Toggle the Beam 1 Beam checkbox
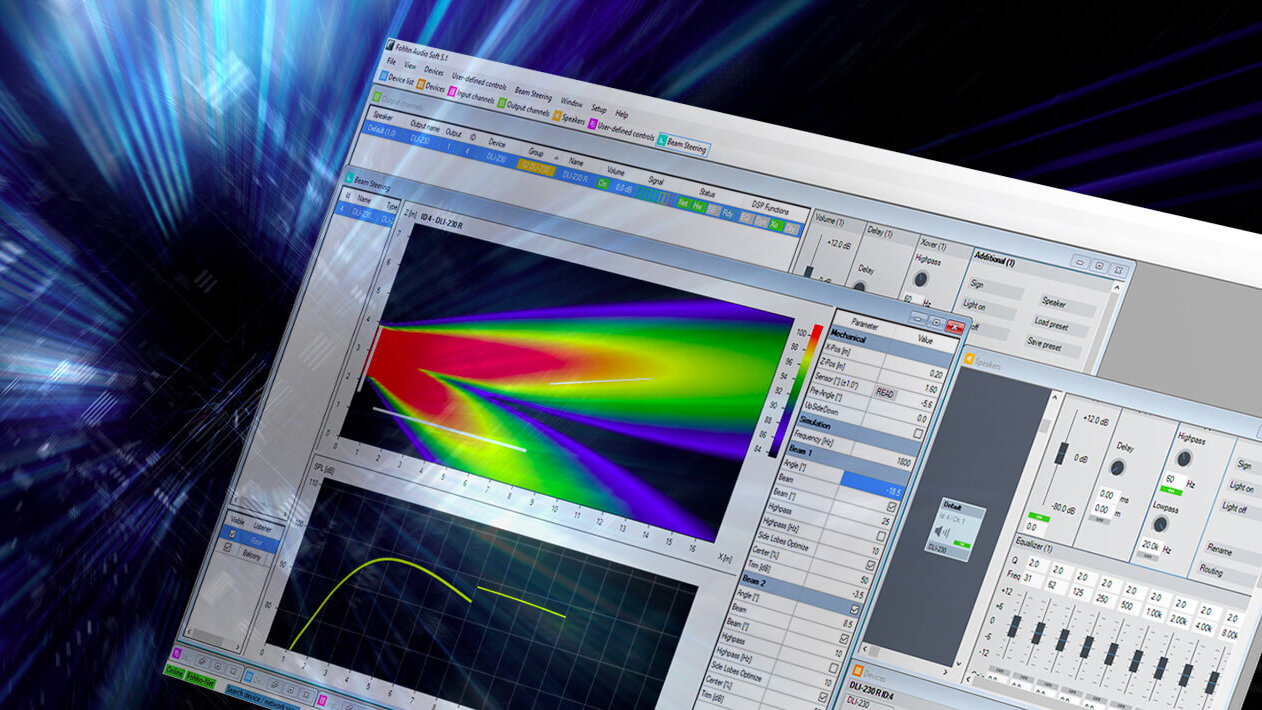The width and height of the screenshot is (1262, 710). [892, 506]
